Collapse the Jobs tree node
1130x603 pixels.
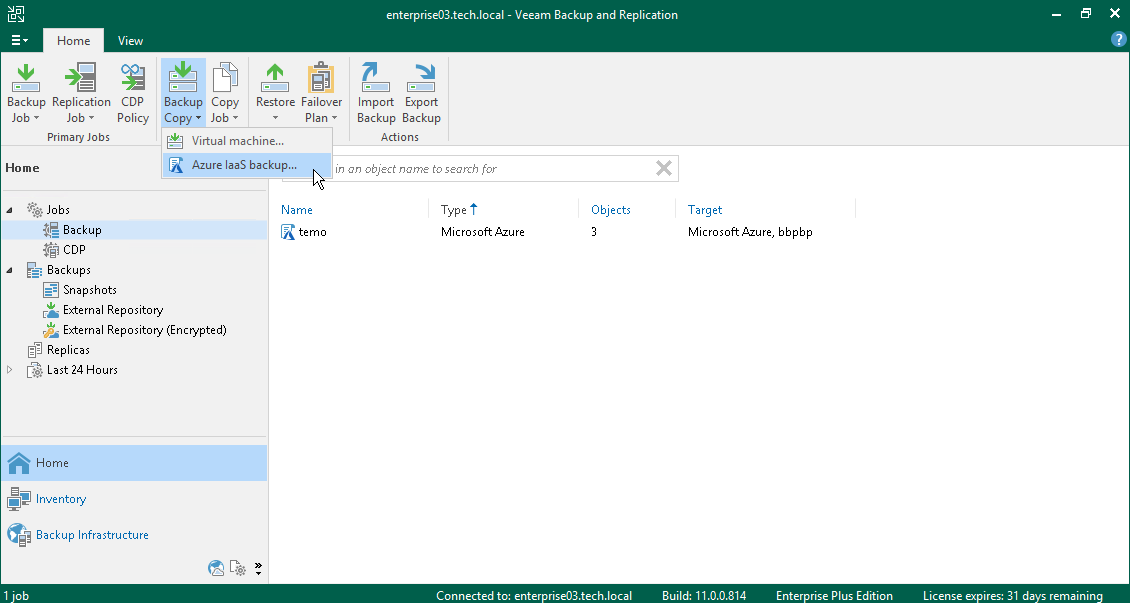click(9, 210)
